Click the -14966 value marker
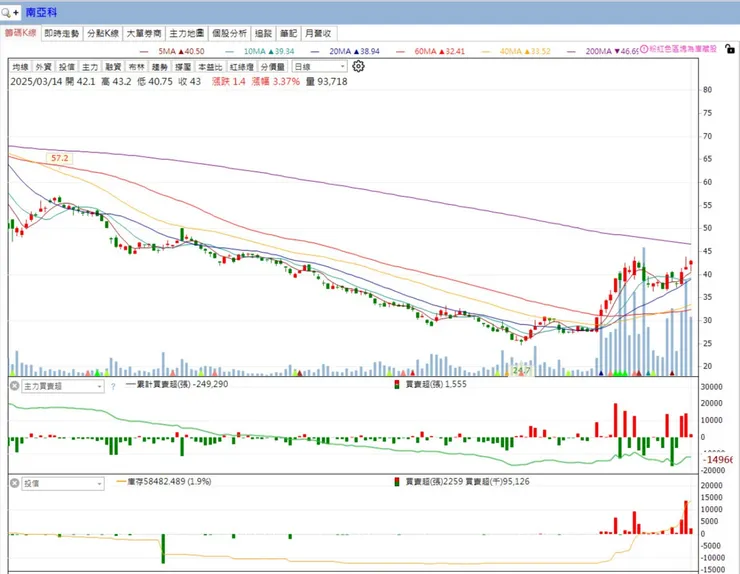The width and height of the screenshot is (740, 574). (717, 459)
